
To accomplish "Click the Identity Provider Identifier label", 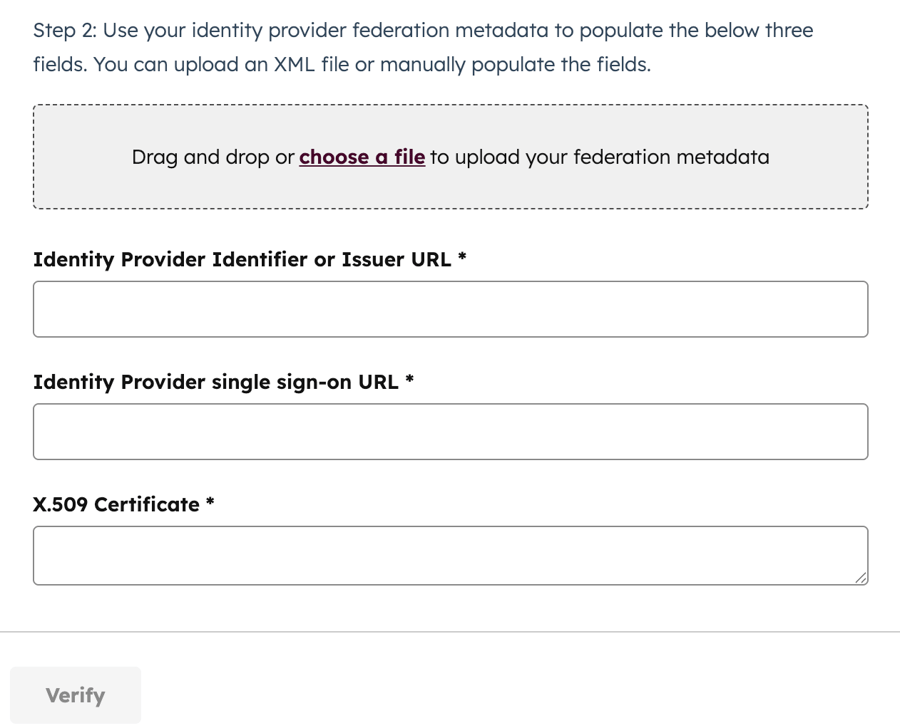I will [x=250, y=259].
